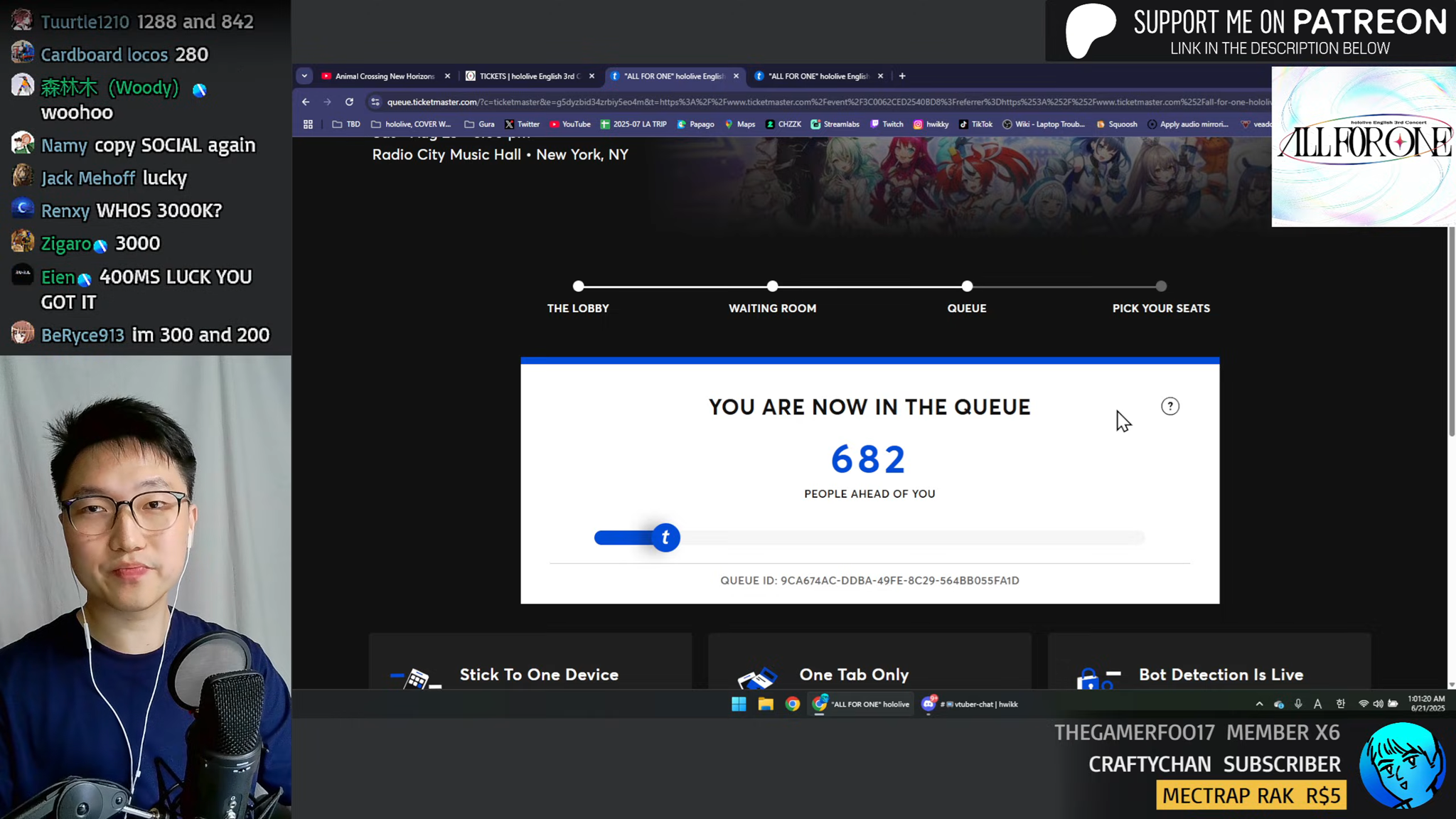Click the browser forward arrow
1456x819 pixels.
click(327, 102)
